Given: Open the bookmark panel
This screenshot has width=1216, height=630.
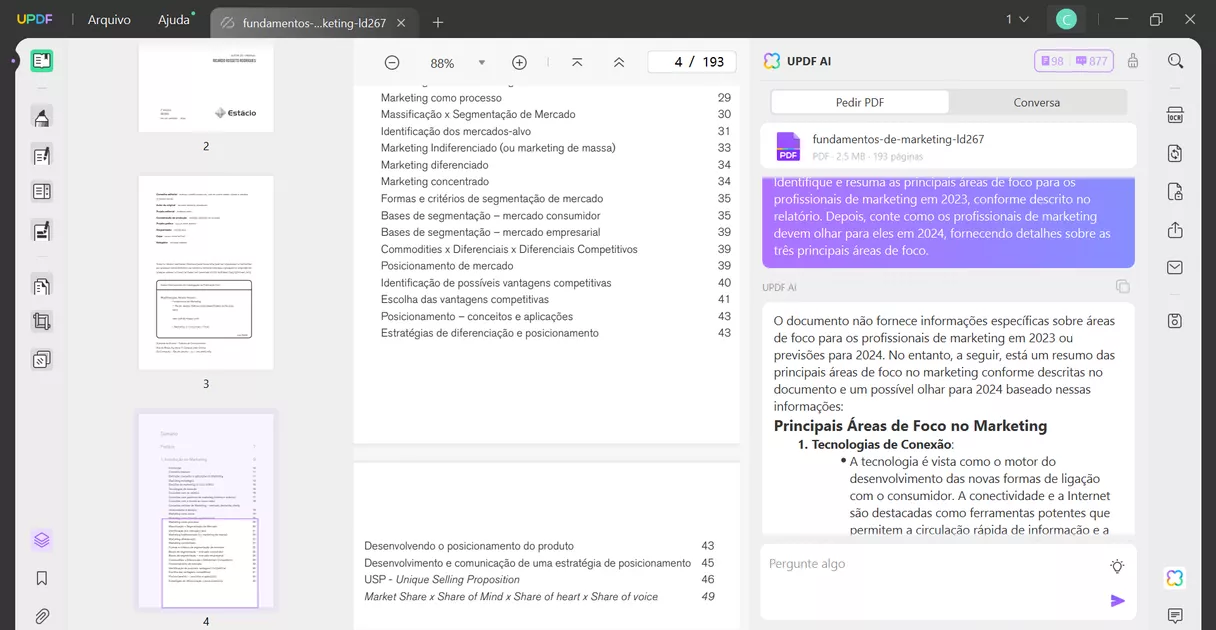Looking at the screenshot, I should [x=41, y=577].
